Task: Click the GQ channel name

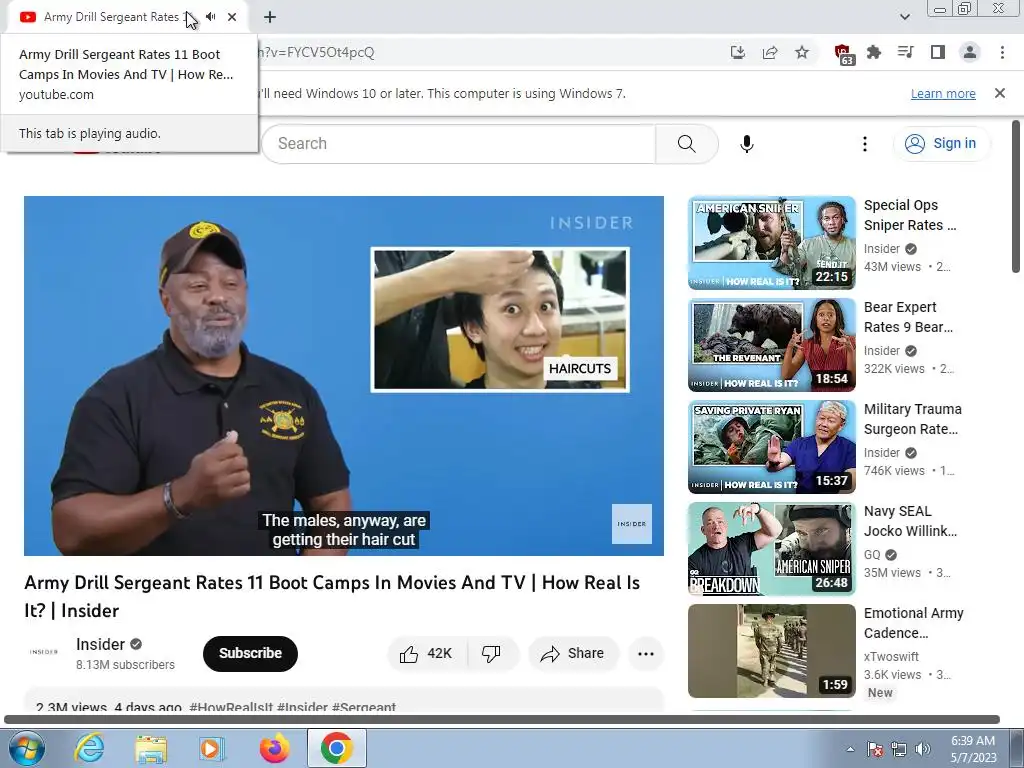Action: [x=872, y=554]
